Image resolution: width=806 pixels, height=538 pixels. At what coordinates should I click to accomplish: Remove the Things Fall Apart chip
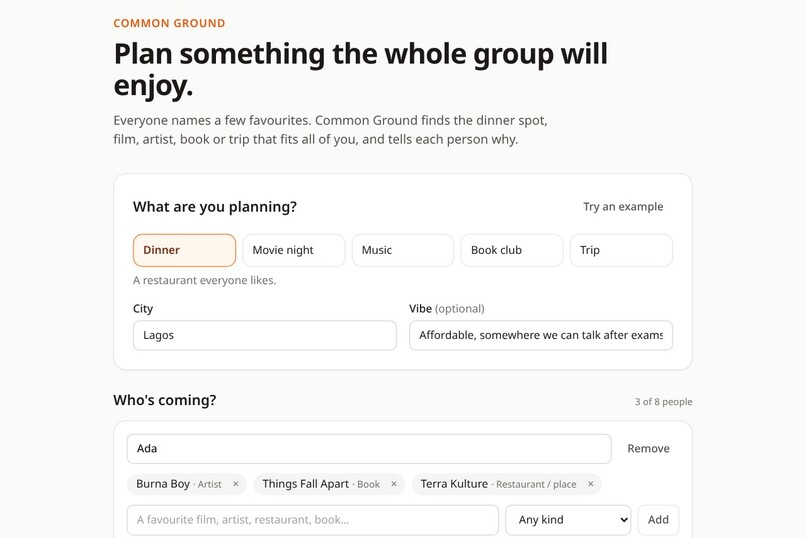[394, 484]
